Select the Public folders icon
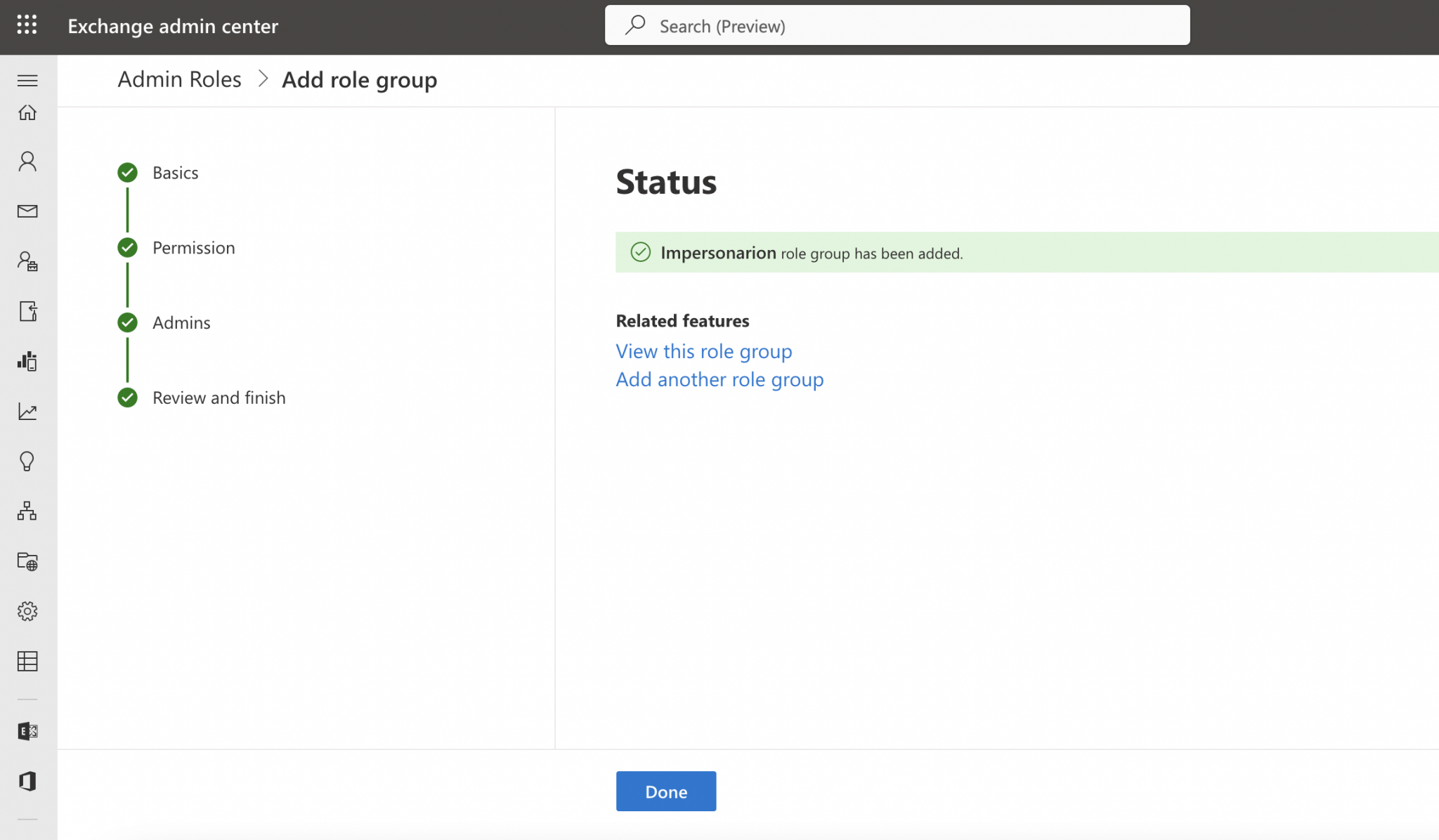 [27, 562]
